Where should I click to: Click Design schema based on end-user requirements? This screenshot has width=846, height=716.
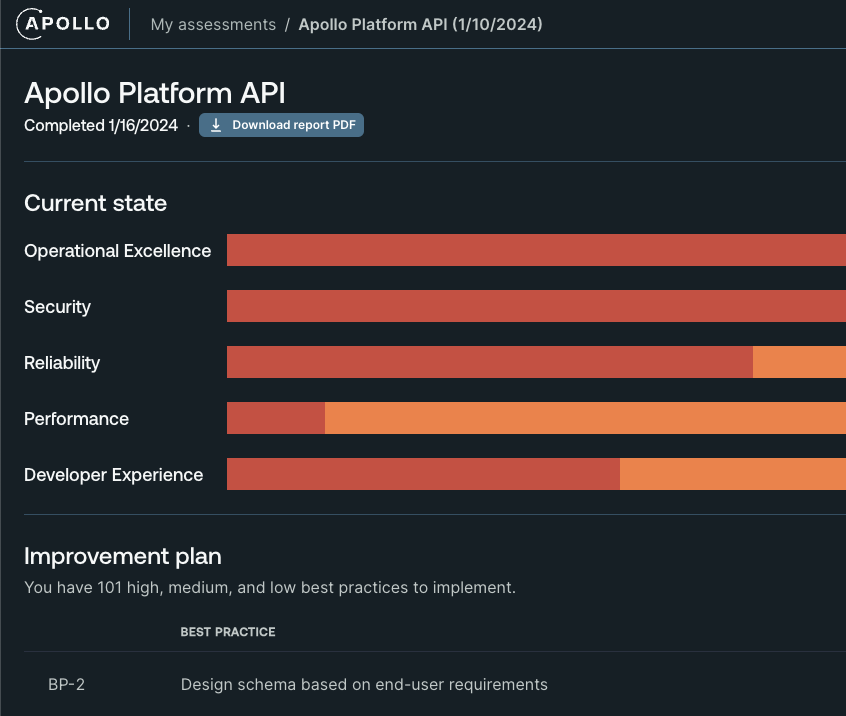364,684
